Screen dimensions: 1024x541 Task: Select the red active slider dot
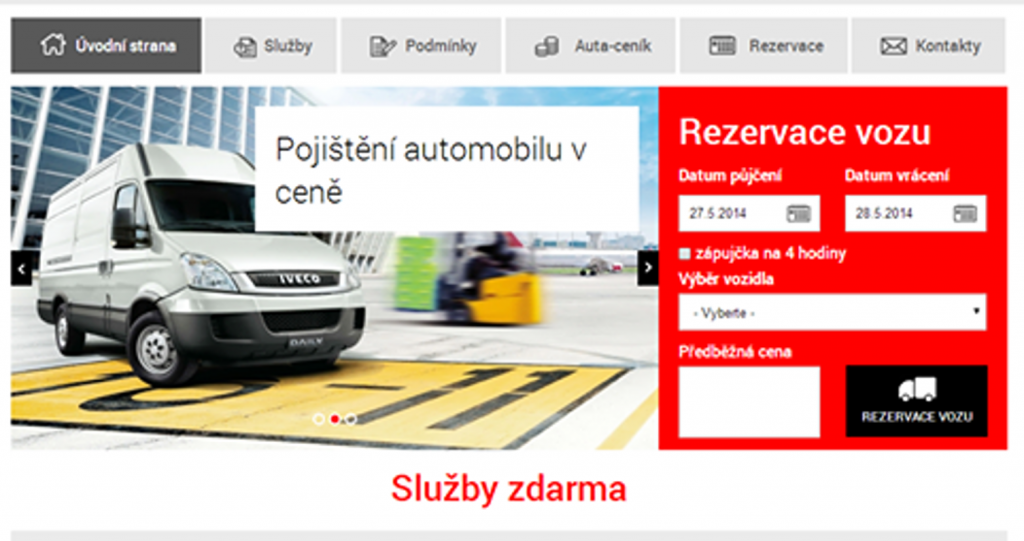click(335, 419)
